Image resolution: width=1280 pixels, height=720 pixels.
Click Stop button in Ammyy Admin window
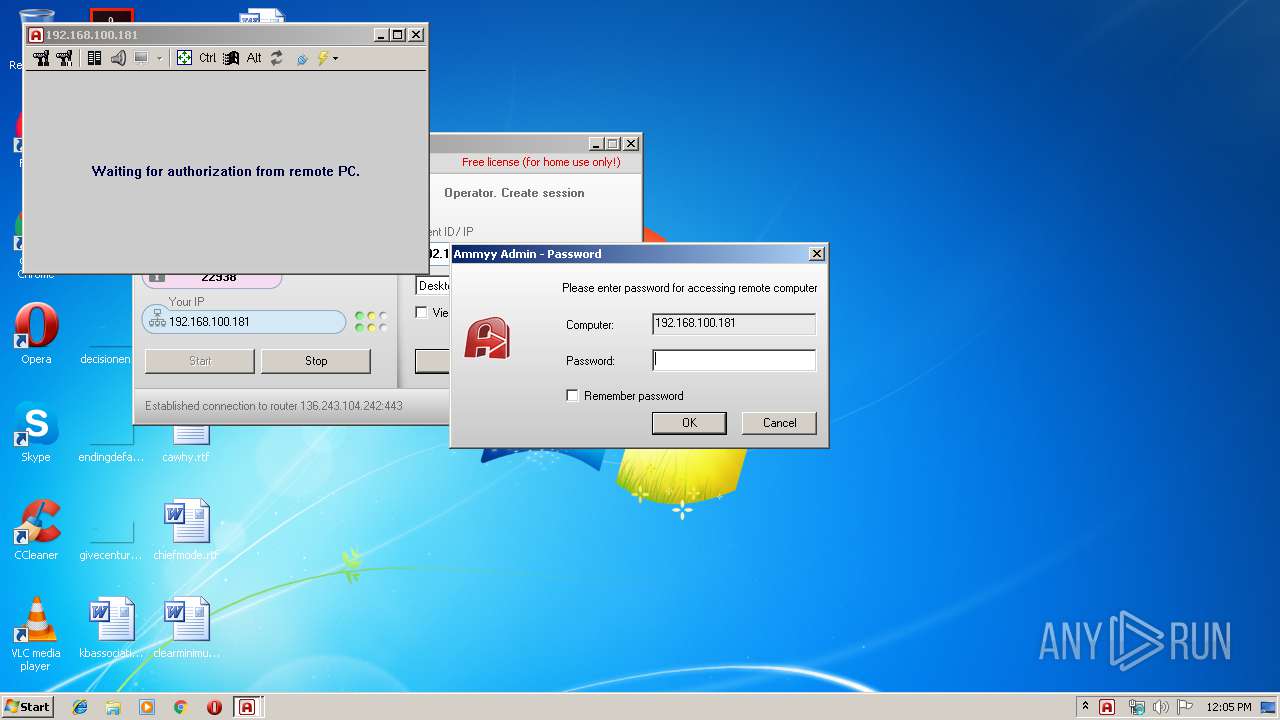[316, 361]
